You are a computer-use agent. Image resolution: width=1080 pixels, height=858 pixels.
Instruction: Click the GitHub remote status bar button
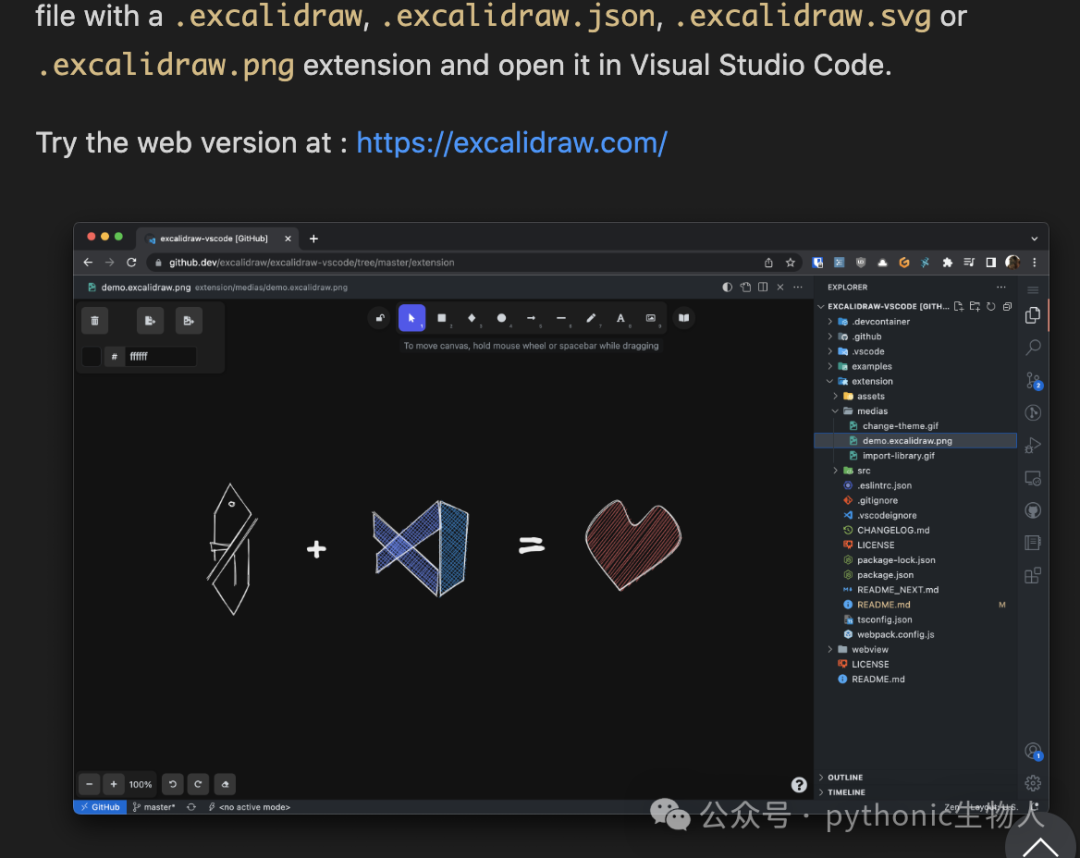click(101, 807)
